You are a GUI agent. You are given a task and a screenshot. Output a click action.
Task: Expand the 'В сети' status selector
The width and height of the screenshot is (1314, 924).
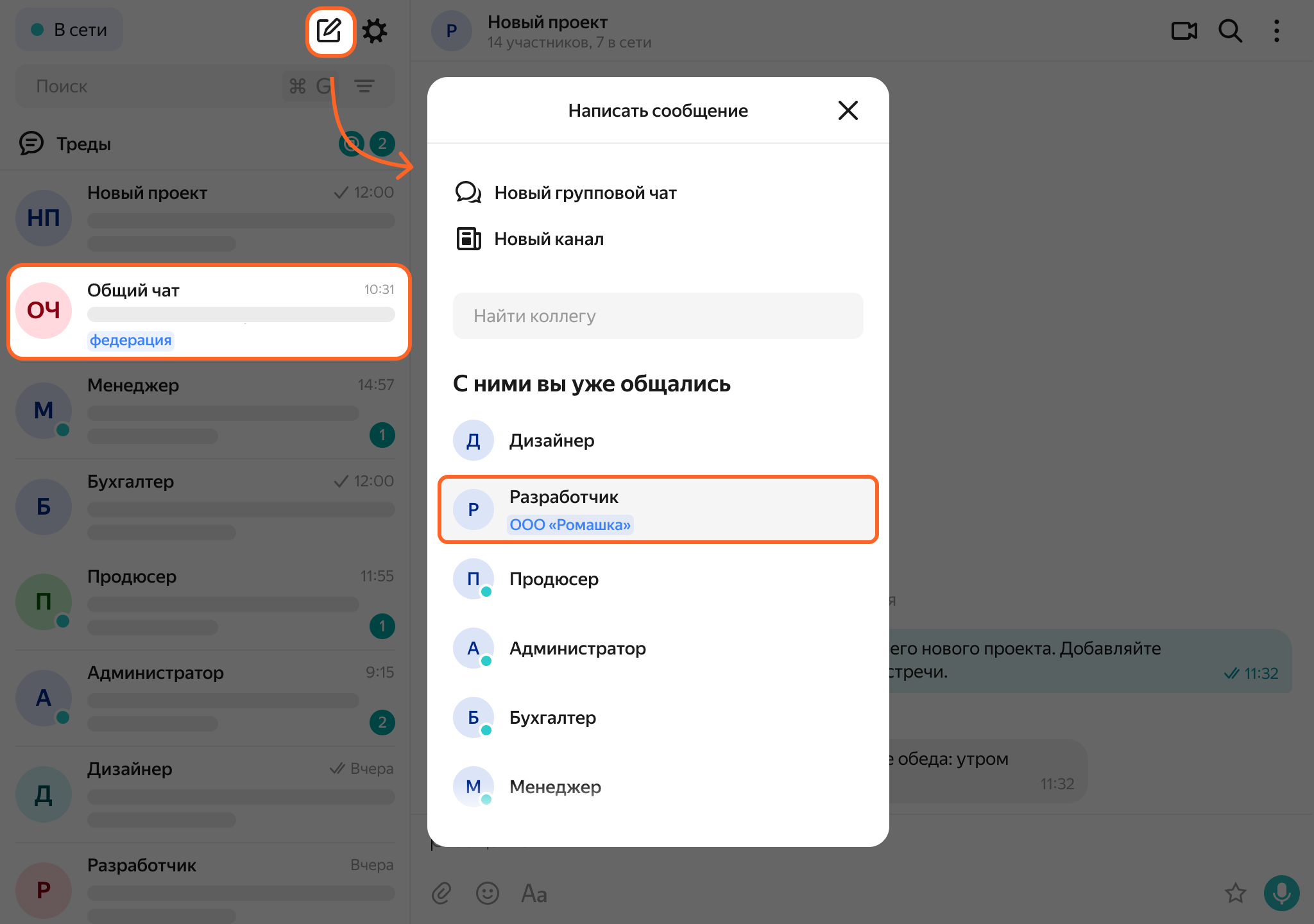(69, 30)
